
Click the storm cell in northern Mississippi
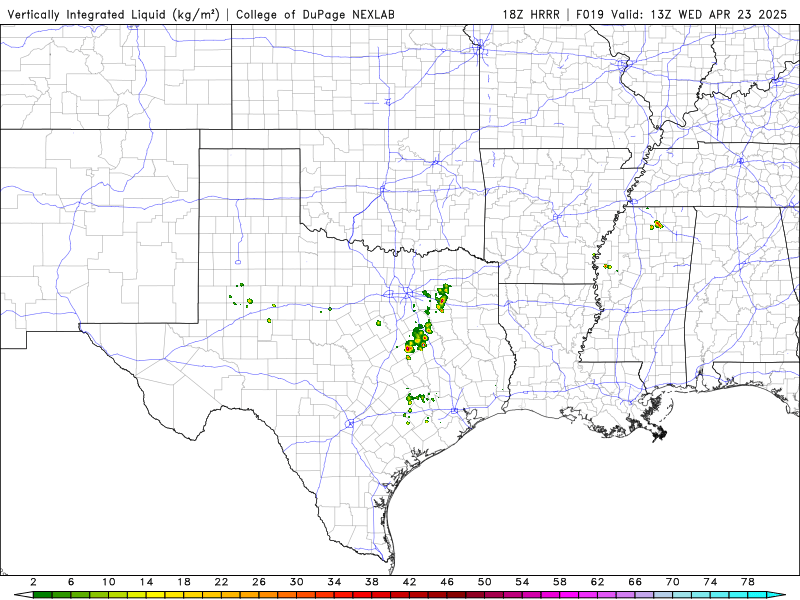(x=657, y=224)
